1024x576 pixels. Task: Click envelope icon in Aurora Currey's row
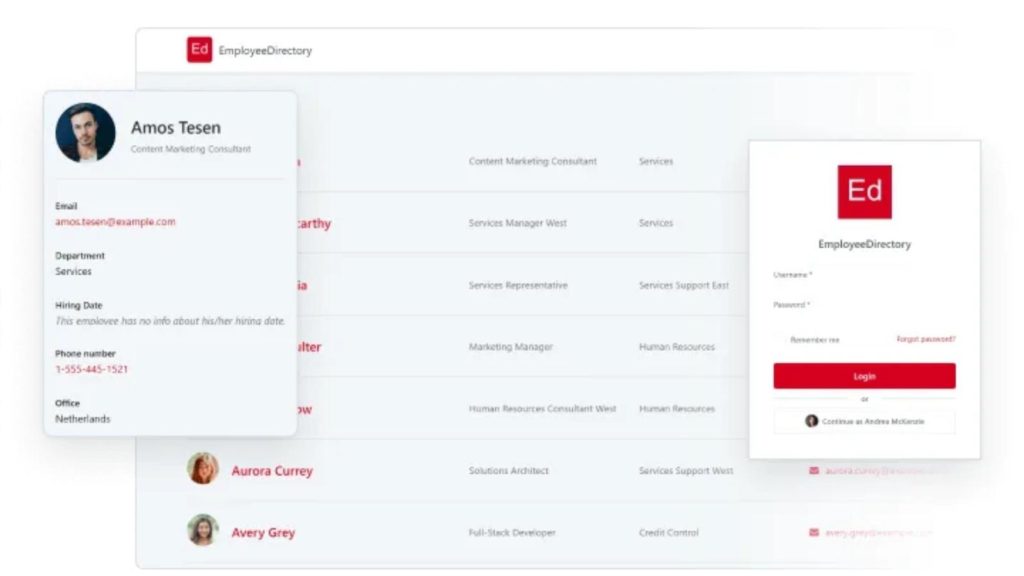click(814, 470)
